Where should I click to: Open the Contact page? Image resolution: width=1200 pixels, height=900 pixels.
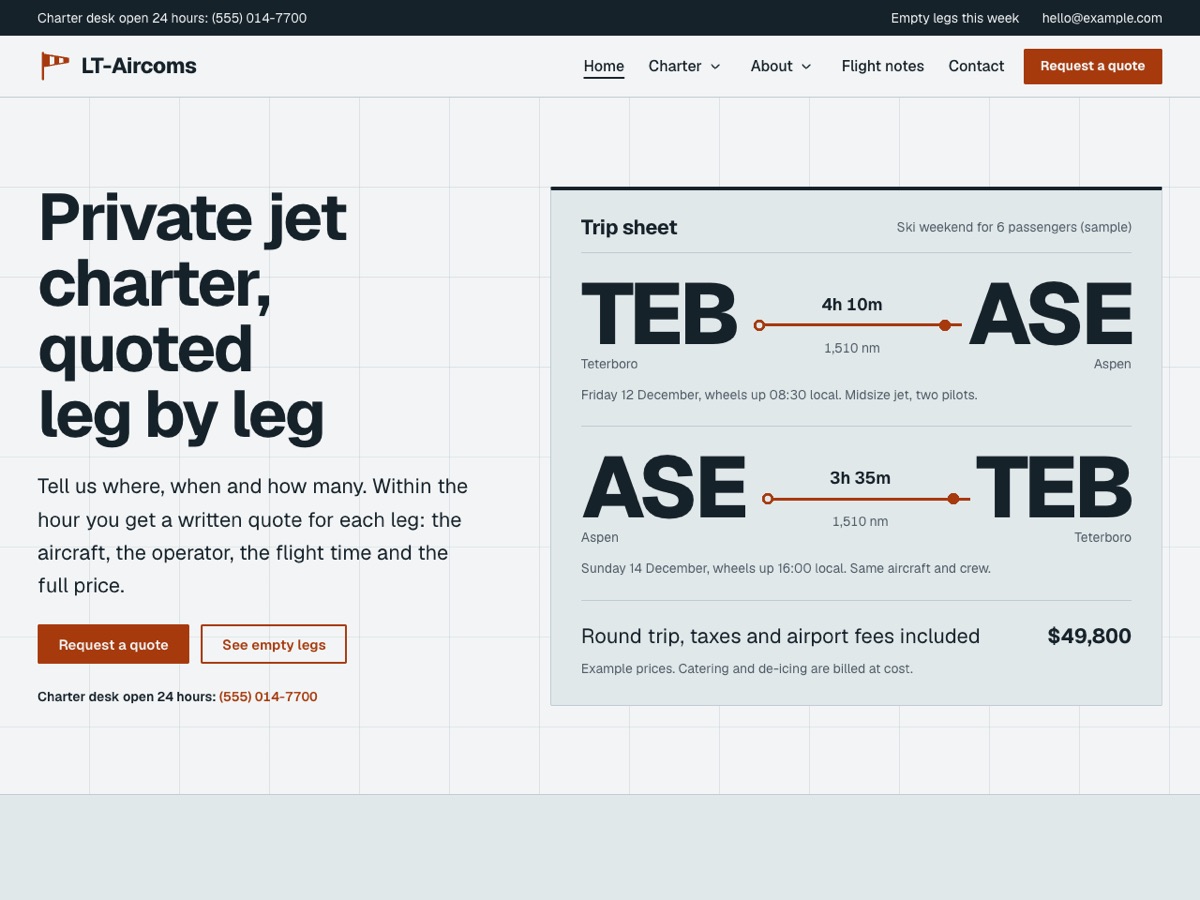[x=976, y=66]
